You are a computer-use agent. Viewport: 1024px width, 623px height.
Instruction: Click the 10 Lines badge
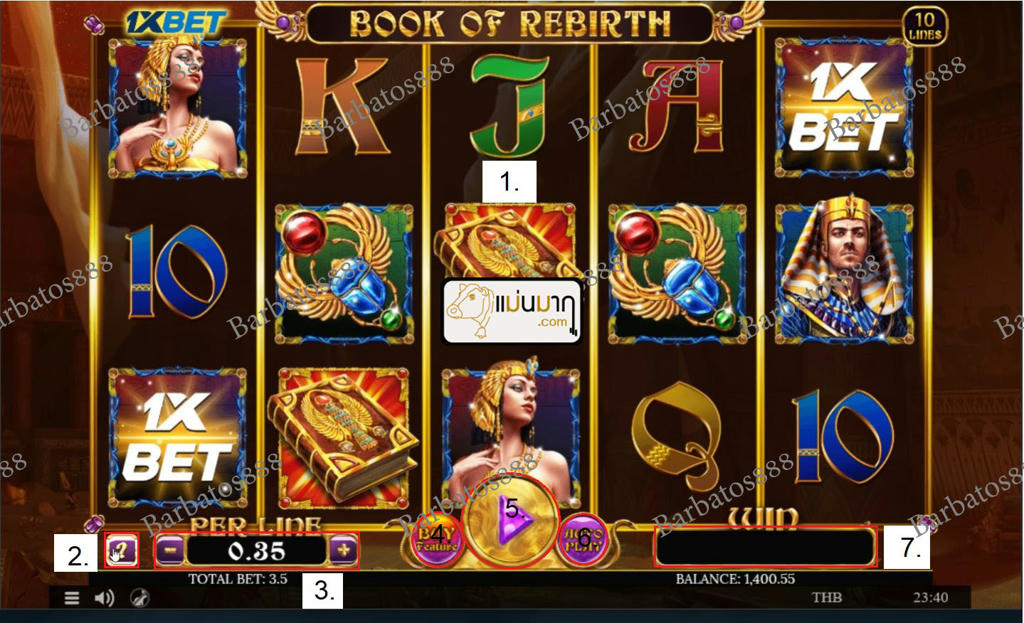click(x=924, y=26)
